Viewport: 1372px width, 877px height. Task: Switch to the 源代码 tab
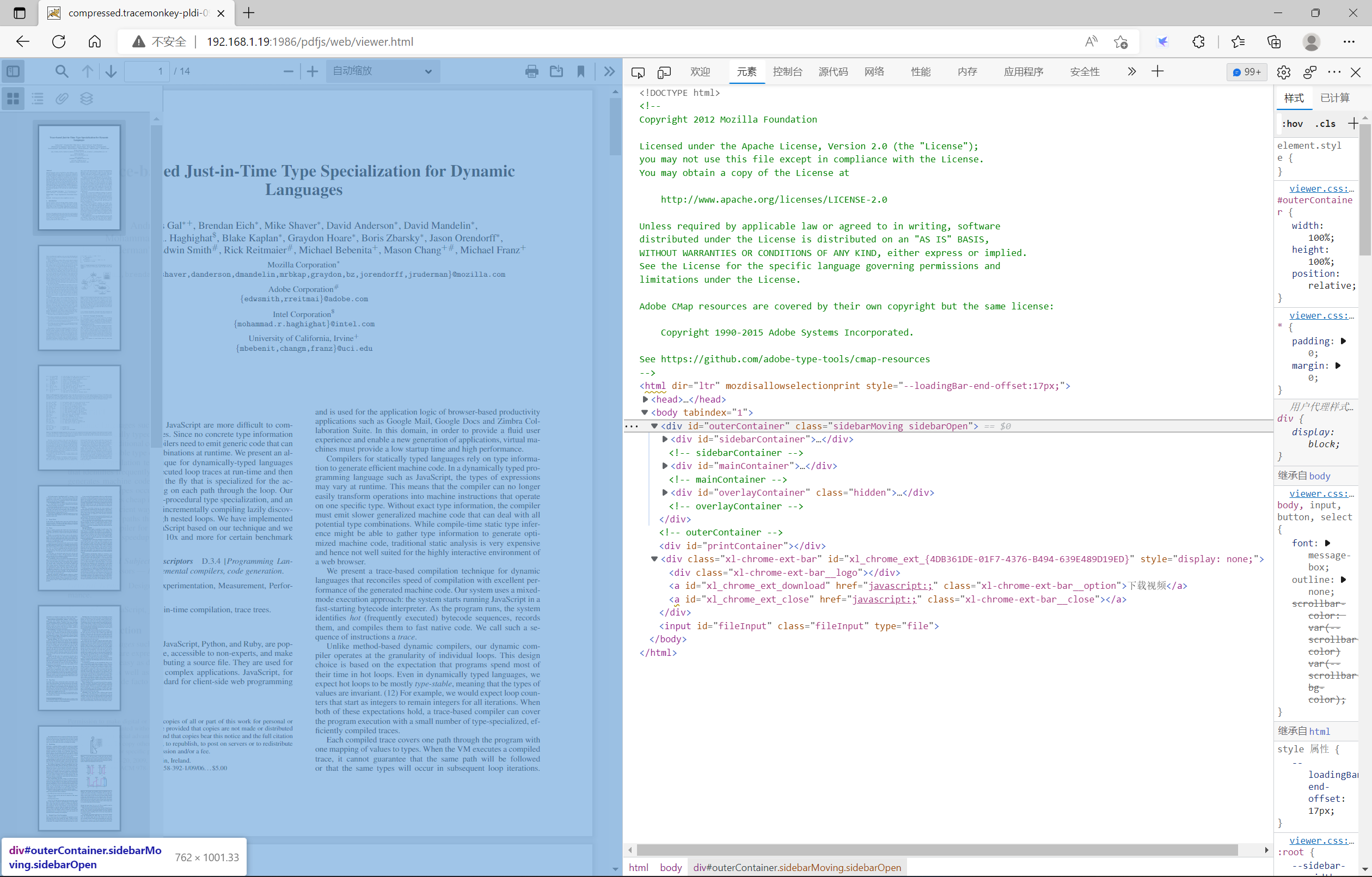tap(833, 72)
